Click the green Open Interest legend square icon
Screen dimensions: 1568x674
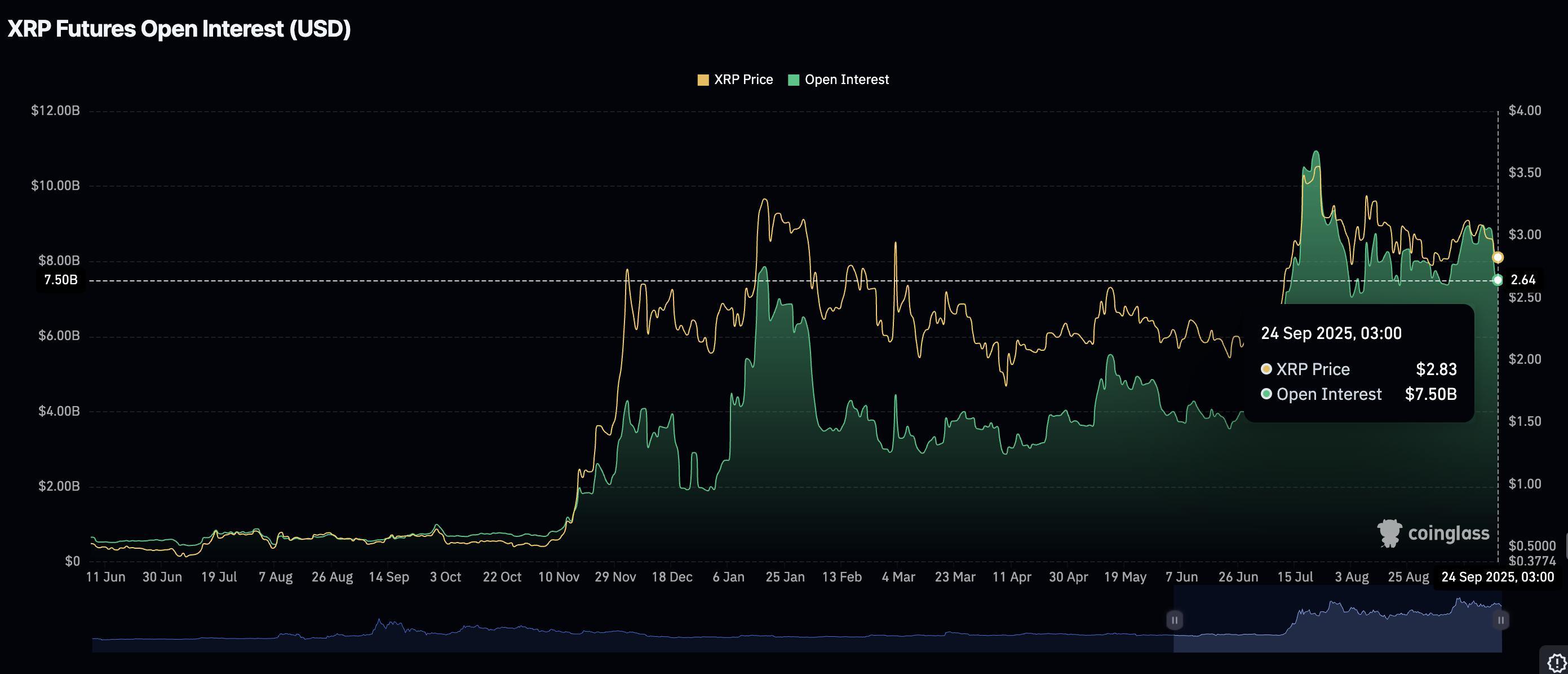pos(793,79)
